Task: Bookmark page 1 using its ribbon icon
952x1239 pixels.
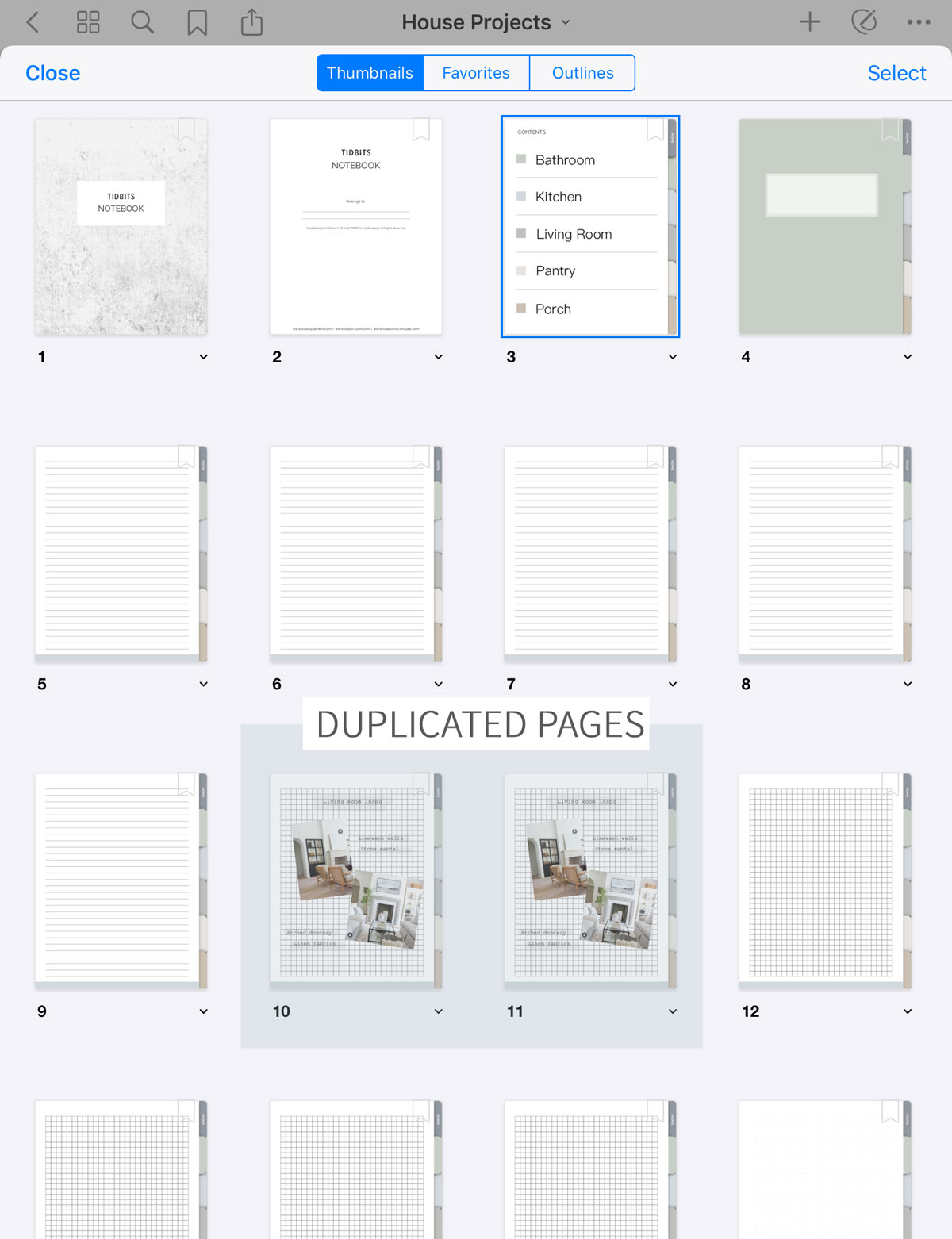Action: pos(187,131)
